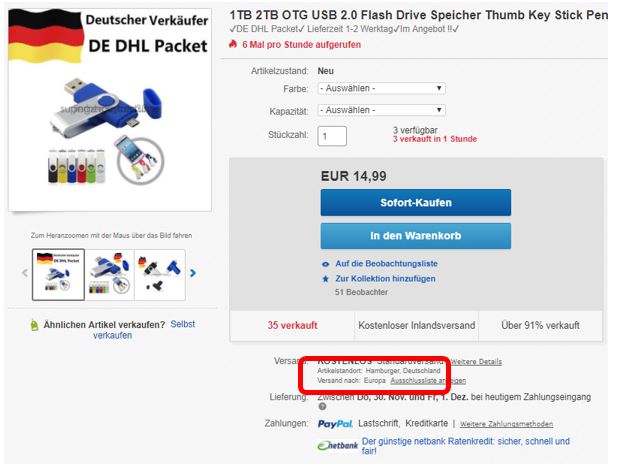Open the Selbst verkaufen link
The height and width of the screenshot is (469, 617).
point(144,330)
